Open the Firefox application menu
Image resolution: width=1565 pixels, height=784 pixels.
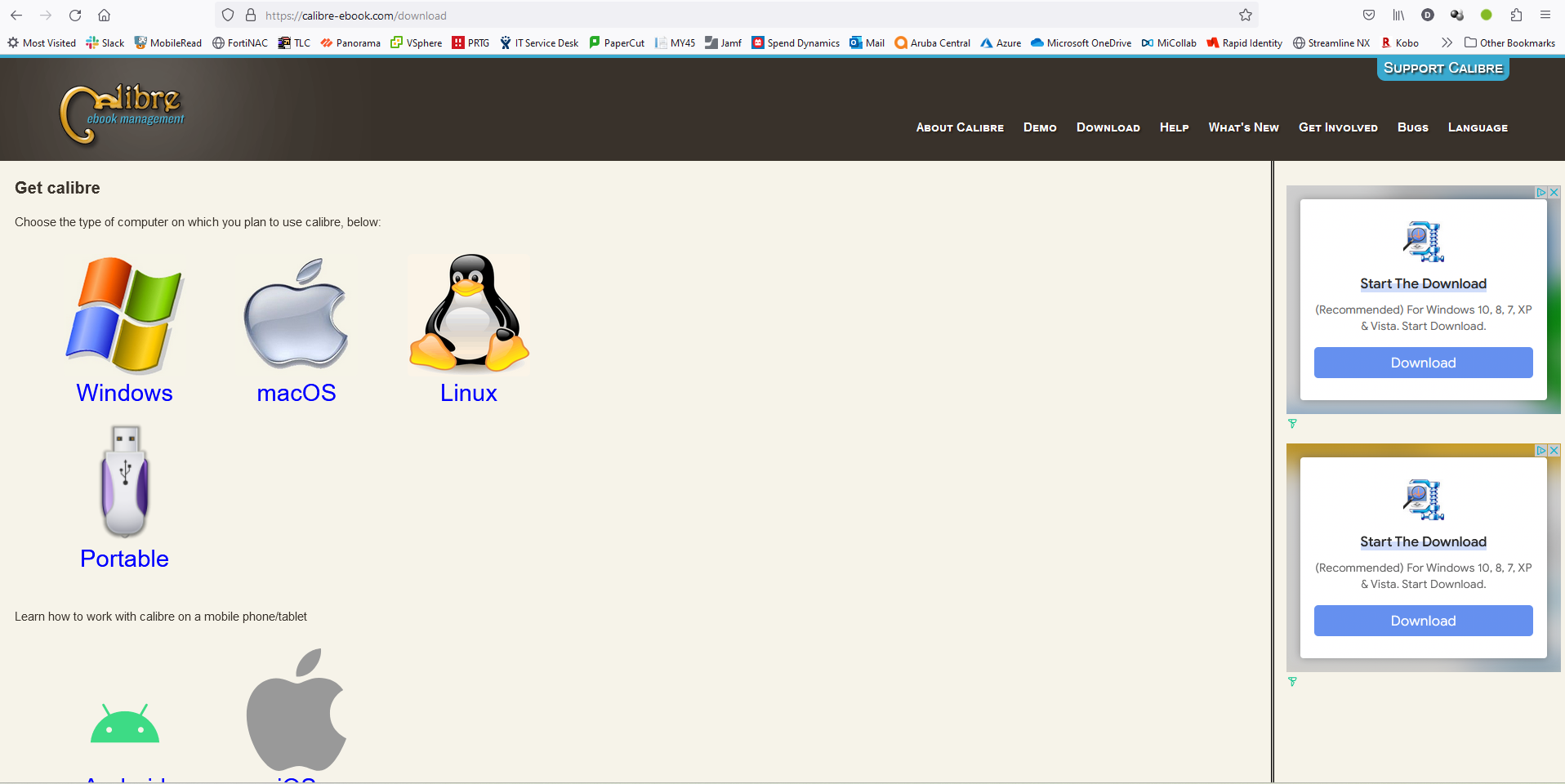[1545, 16]
